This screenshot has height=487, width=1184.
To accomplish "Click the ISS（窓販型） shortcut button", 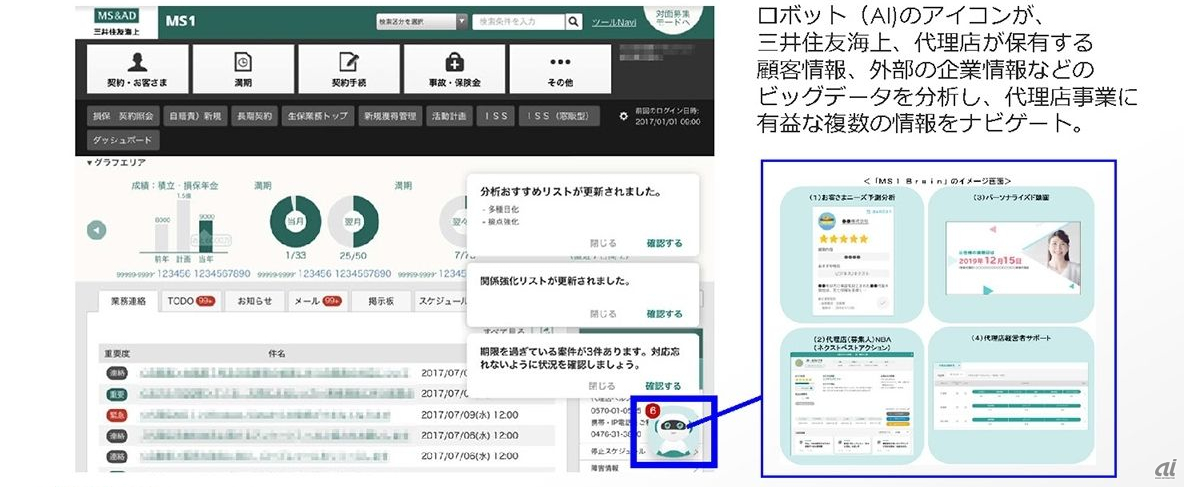I will coord(560,117).
